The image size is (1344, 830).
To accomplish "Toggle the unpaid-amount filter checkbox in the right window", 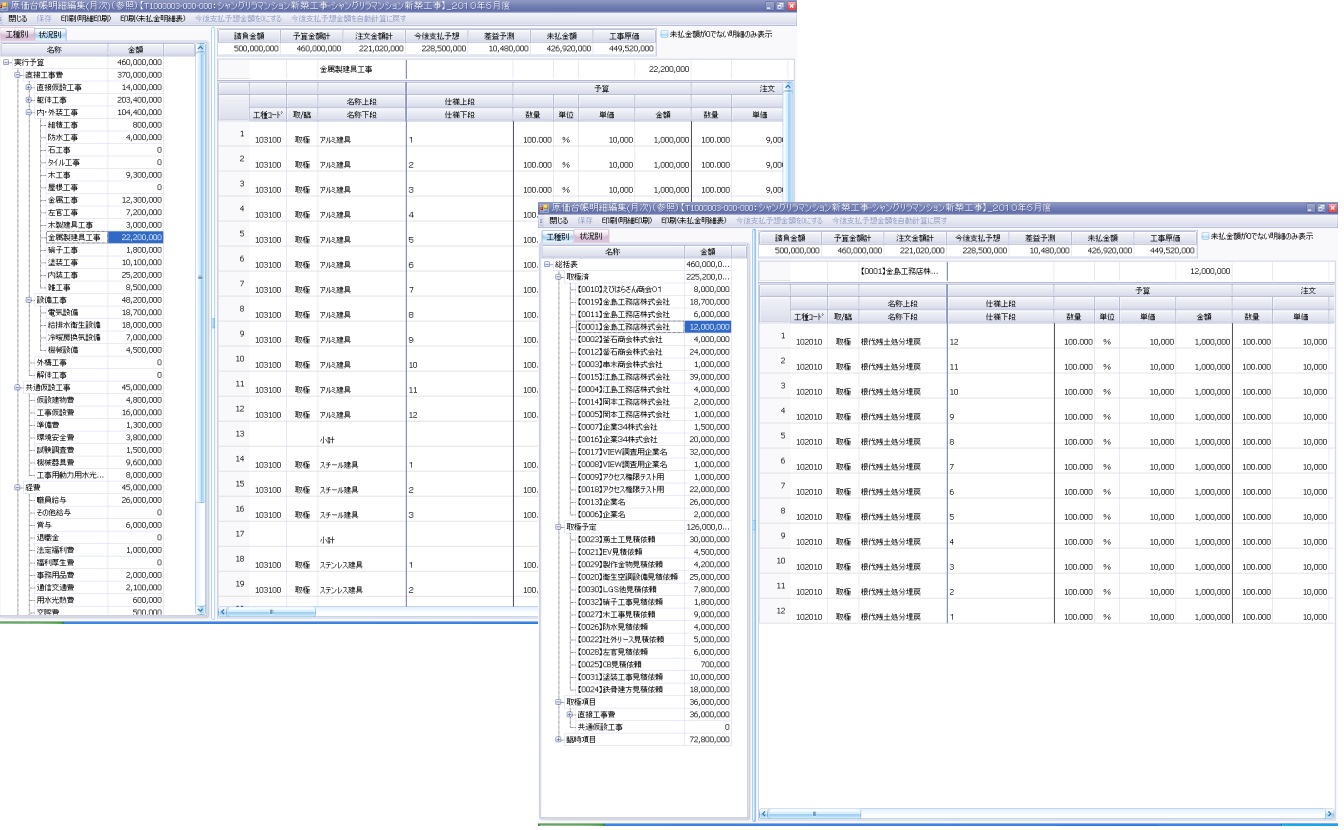I will click(x=1205, y=237).
